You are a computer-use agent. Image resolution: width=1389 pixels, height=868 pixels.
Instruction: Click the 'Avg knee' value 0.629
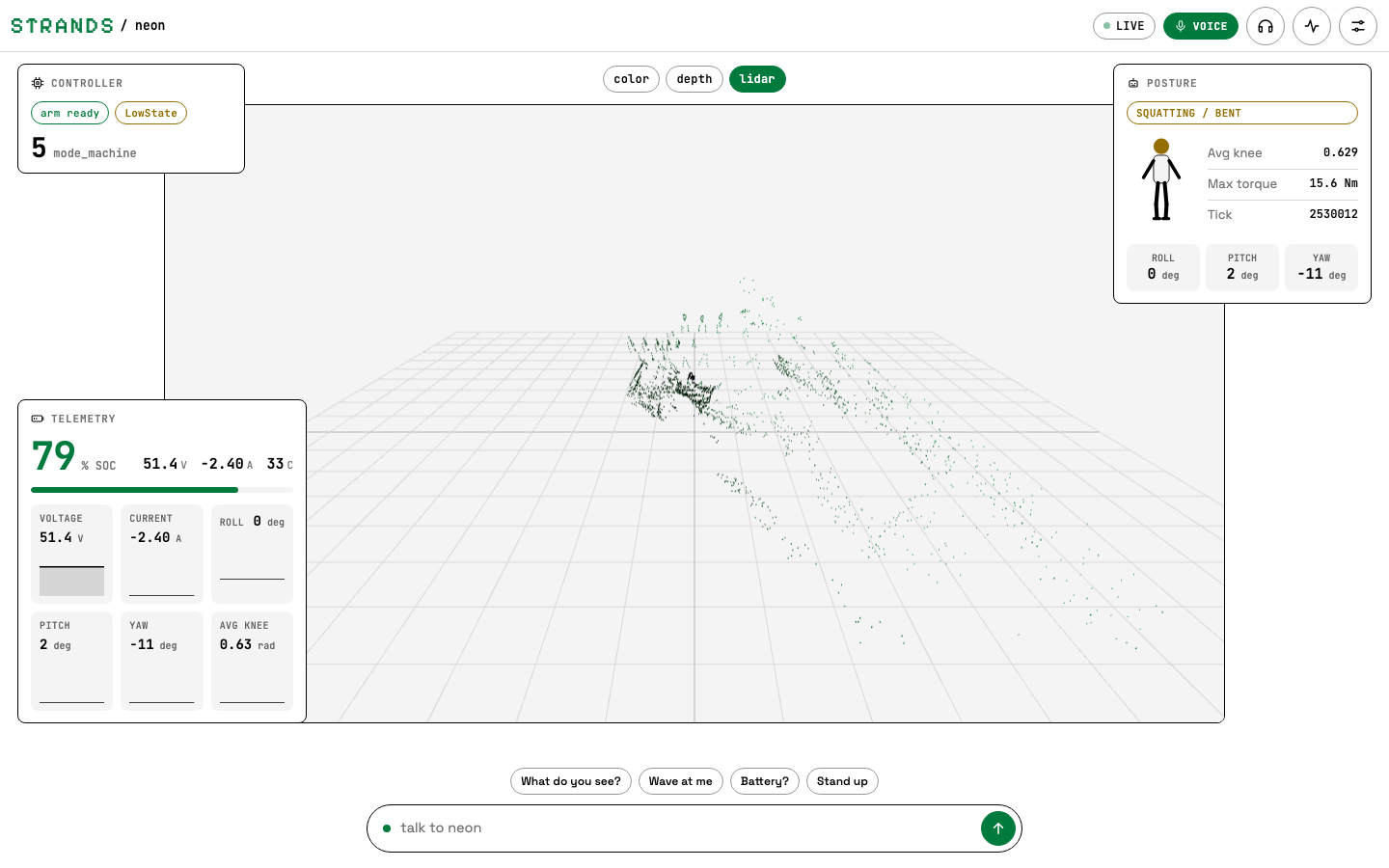click(1341, 152)
